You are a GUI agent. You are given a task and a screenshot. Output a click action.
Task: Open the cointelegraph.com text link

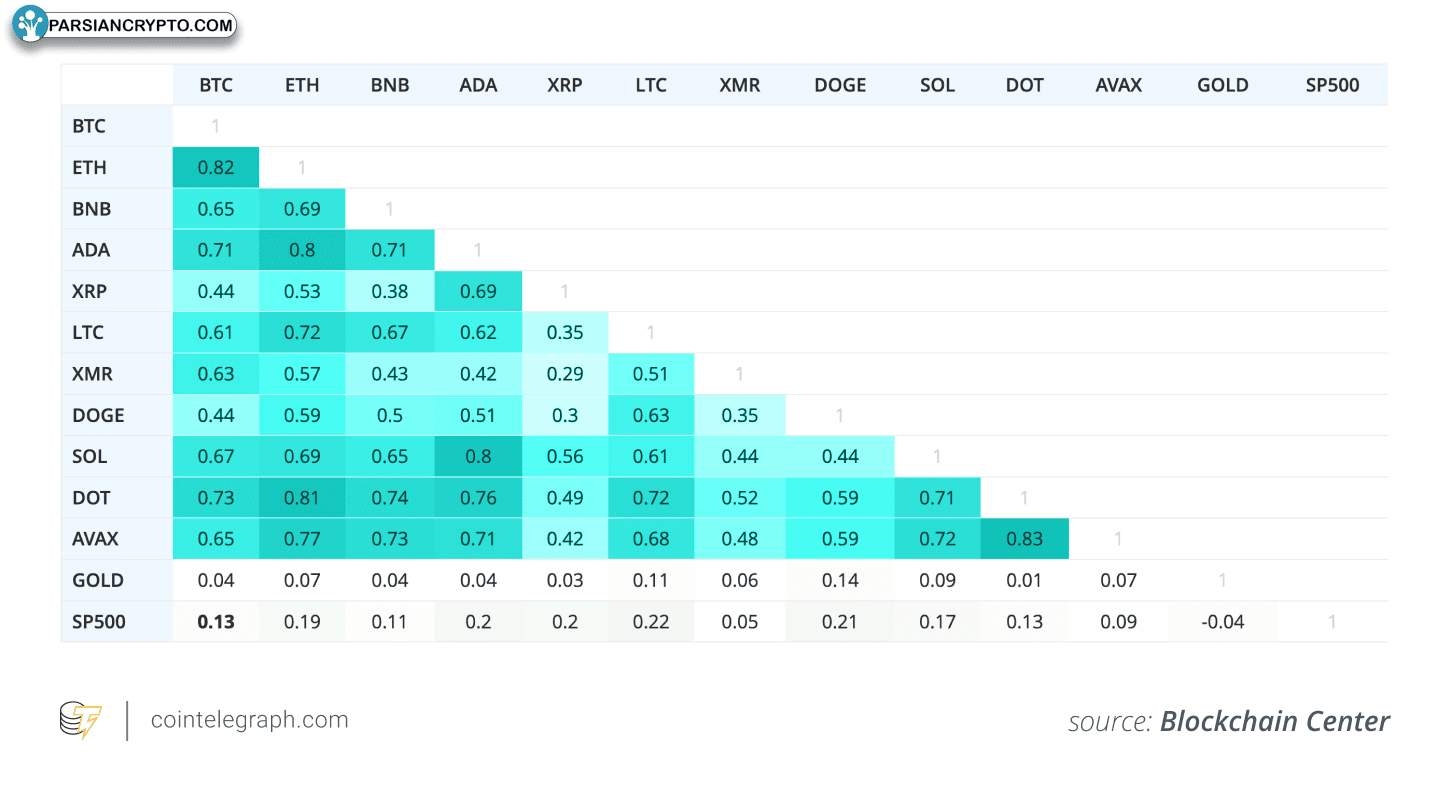point(249,719)
